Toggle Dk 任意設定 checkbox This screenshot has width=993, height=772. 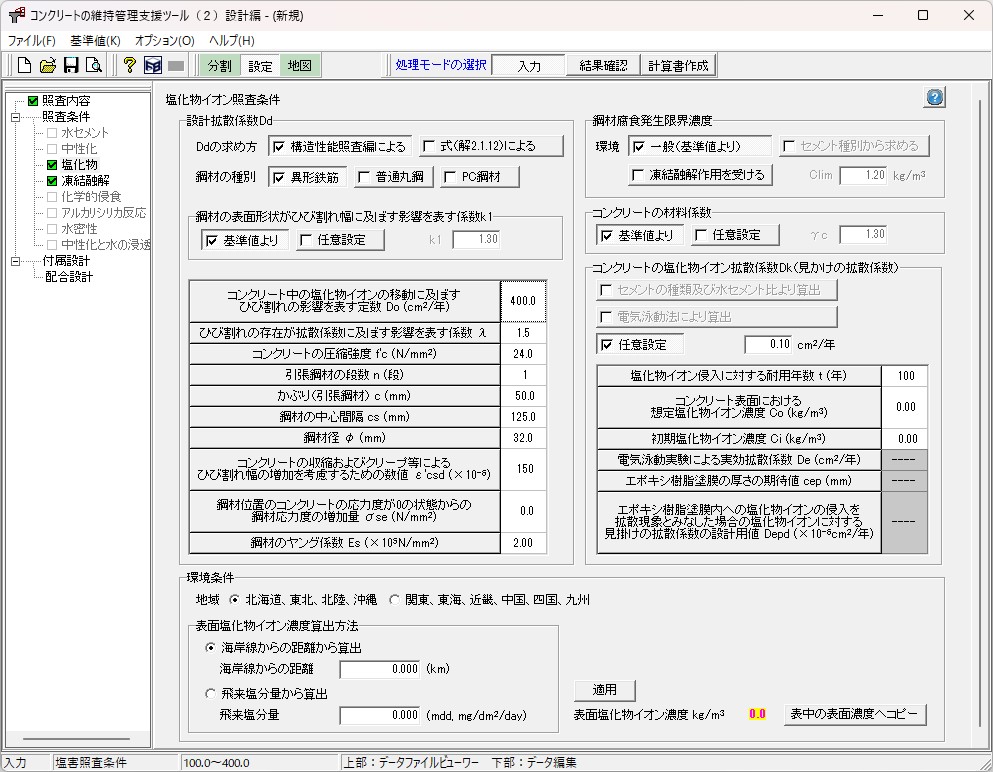640,345
